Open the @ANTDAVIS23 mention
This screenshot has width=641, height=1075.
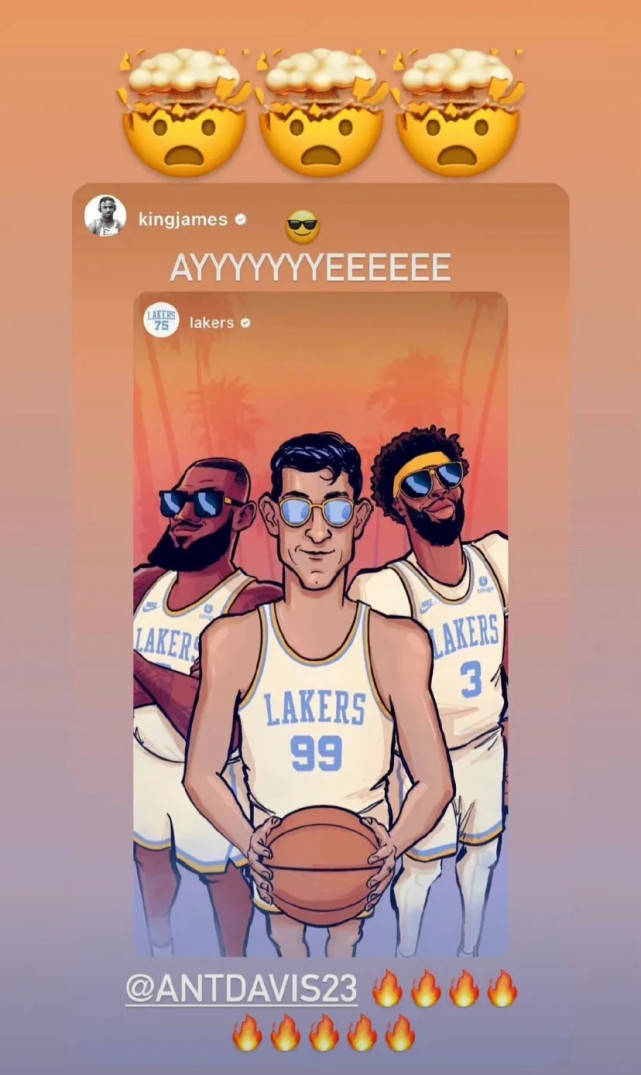click(241, 989)
